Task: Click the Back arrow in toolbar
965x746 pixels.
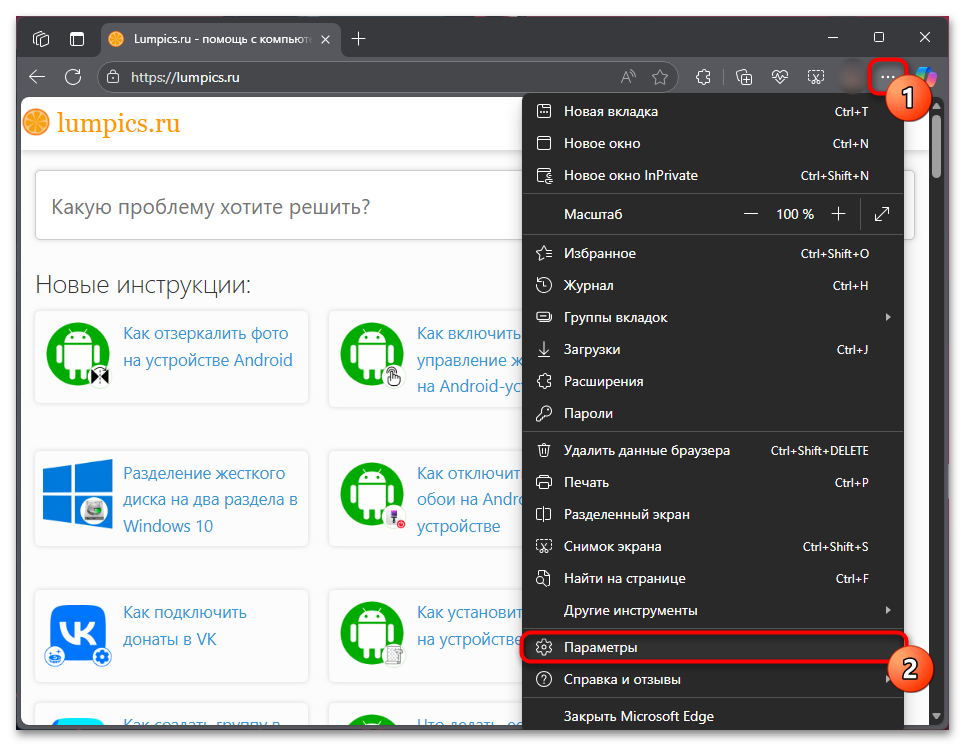Action: pos(37,77)
